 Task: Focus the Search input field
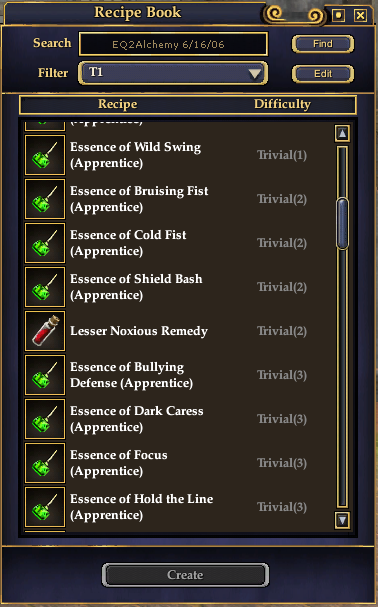pyautogui.click(x=173, y=44)
